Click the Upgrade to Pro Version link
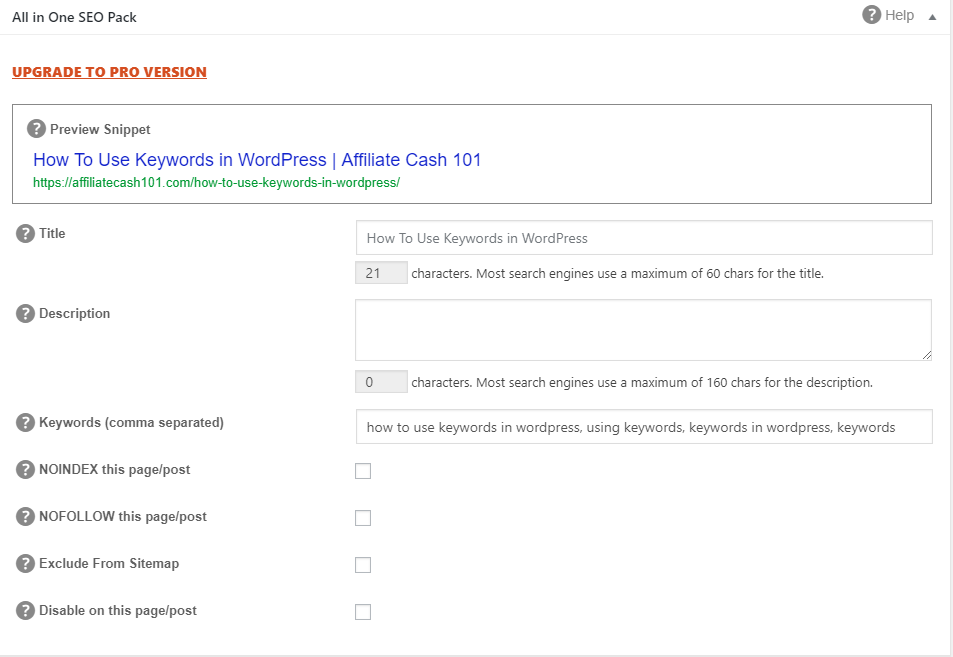The image size is (953, 657). [x=109, y=72]
